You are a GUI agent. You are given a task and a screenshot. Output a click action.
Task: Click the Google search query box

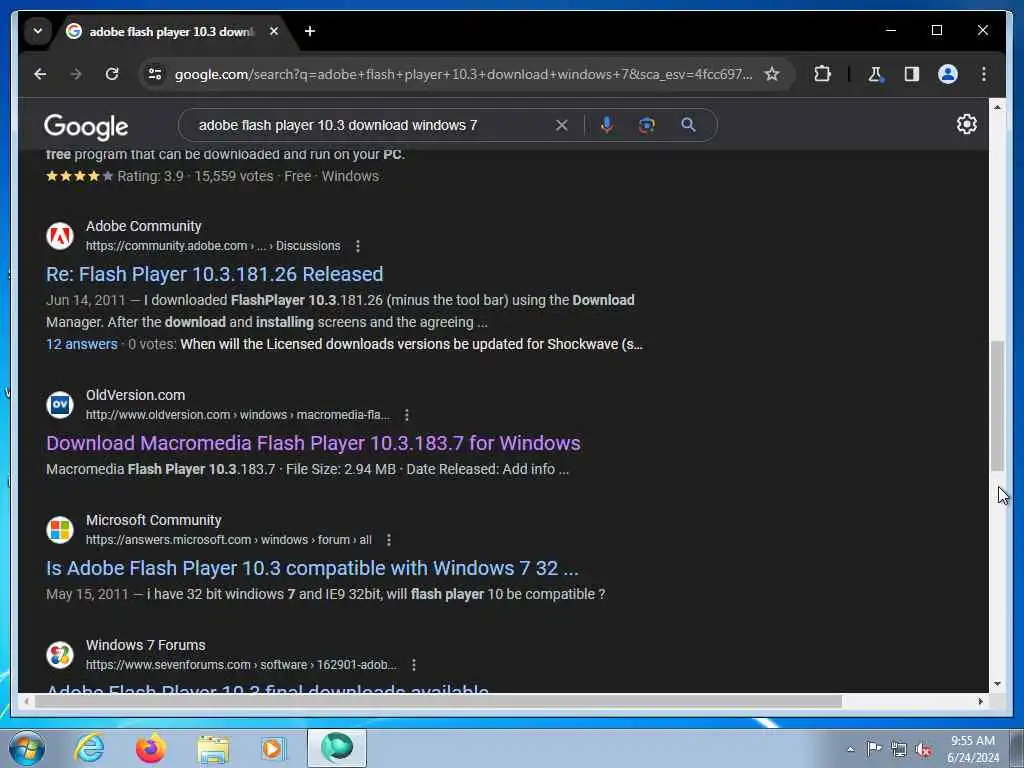coord(372,125)
